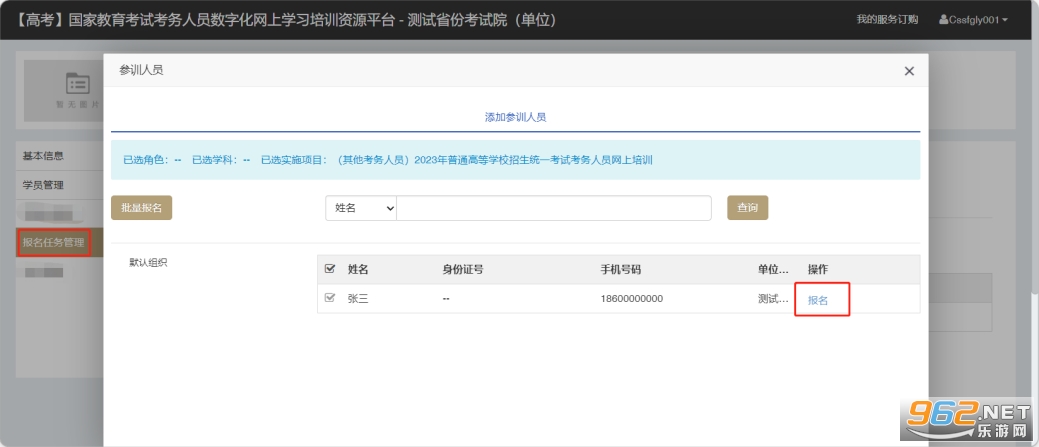This screenshot has height=447, width=1039.
Task: Open 我的服务订购 in top bar
Action: pyautogui.click(x=887, y=19)
